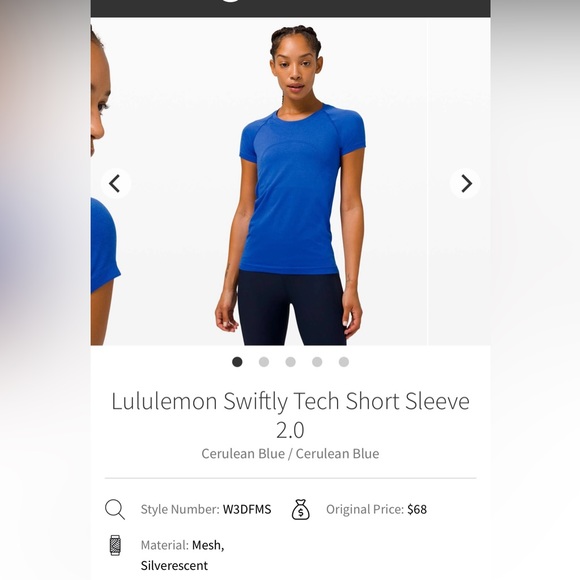Image resolution: width=580 pixels, height=580 pixels.
Task: Click the Cerulean Blue color text
Action: 290,453
